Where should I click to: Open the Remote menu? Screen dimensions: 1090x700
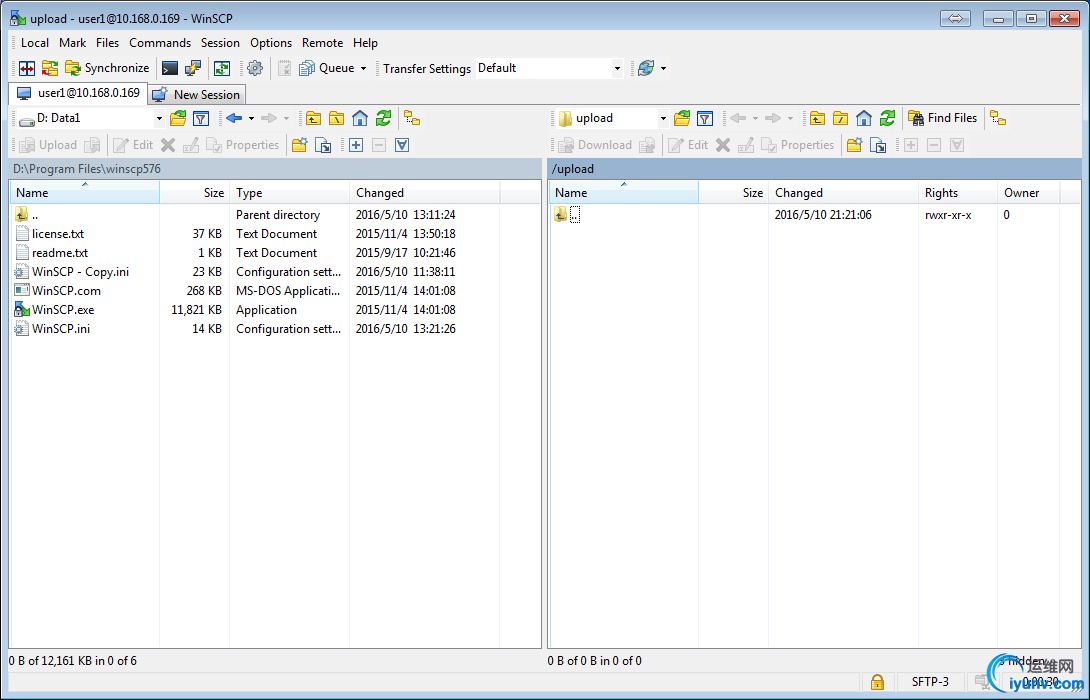coord(323,43)
